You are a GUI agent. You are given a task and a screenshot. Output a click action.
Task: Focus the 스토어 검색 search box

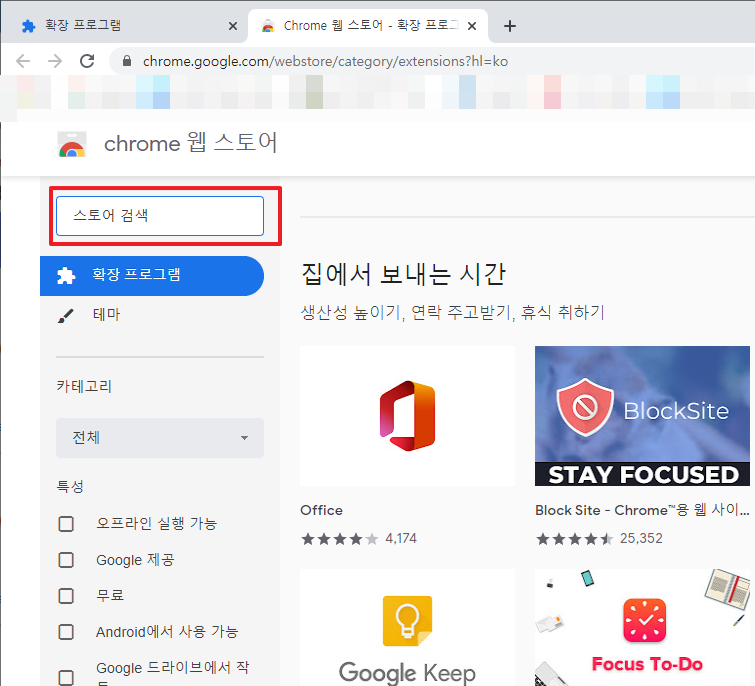[x=160, y=216]
